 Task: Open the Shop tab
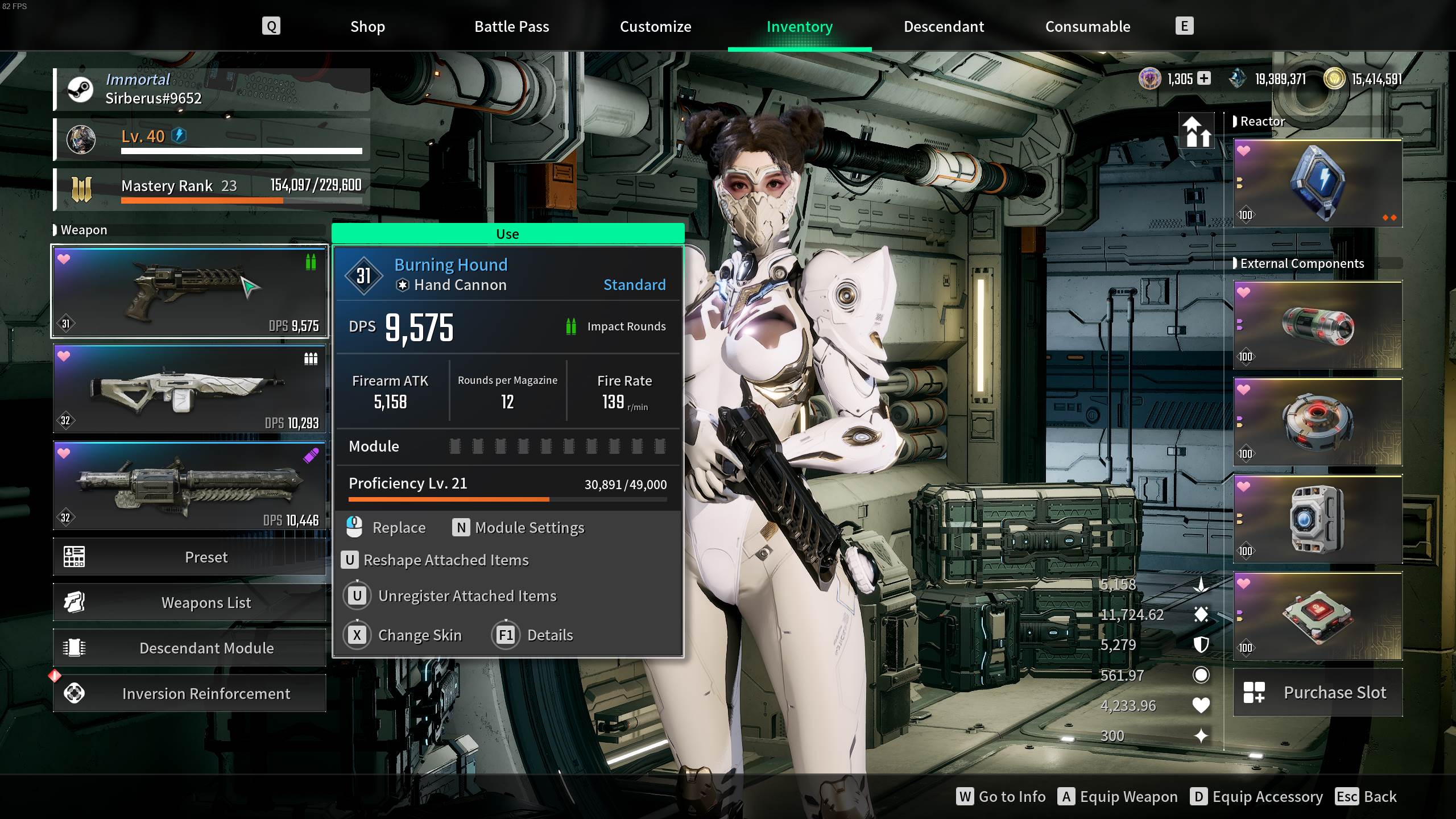[367, 26]
